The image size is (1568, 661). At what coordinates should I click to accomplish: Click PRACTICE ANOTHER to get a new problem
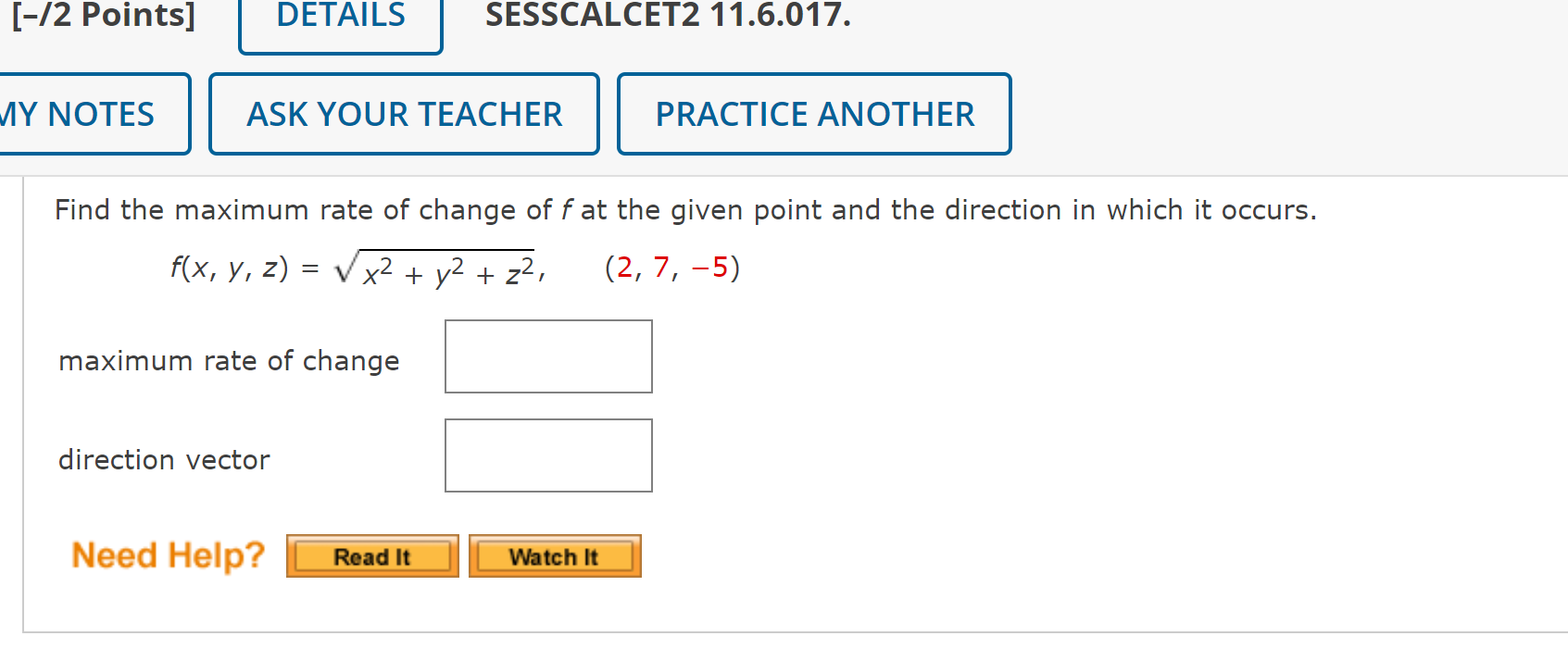(x=814, y=113)
